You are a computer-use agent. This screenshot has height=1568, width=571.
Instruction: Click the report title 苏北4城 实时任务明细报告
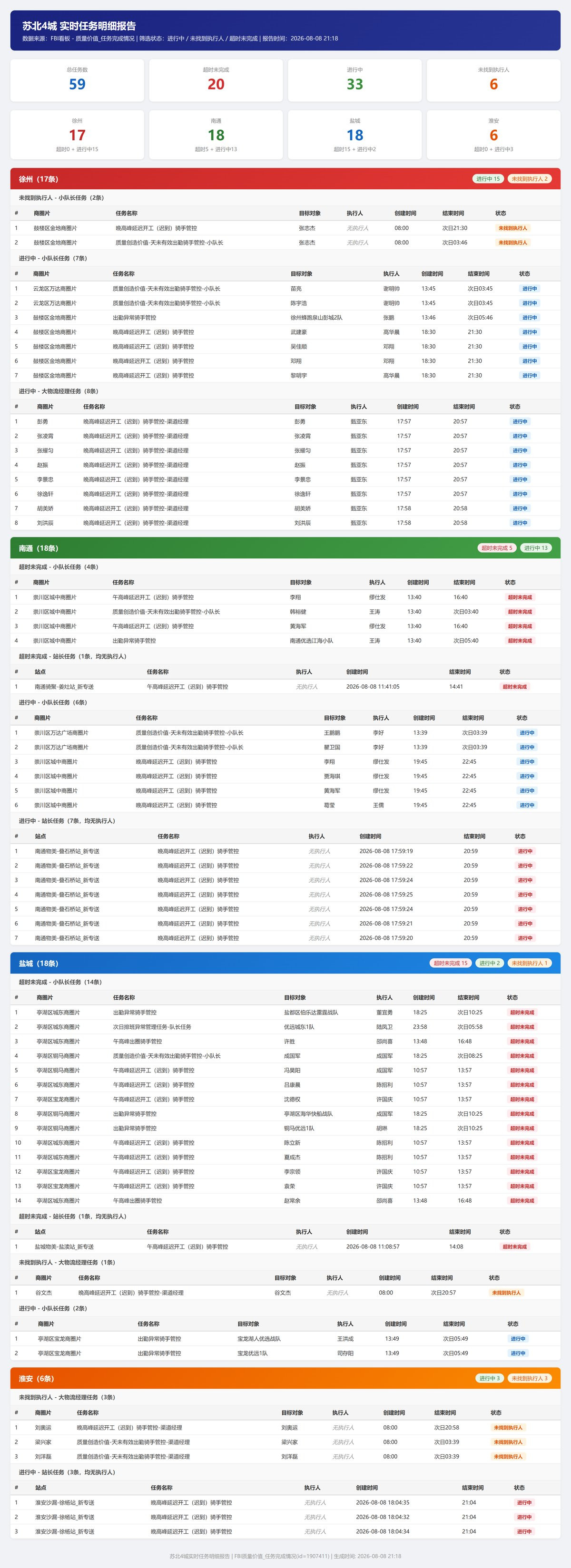pos(79,26)
